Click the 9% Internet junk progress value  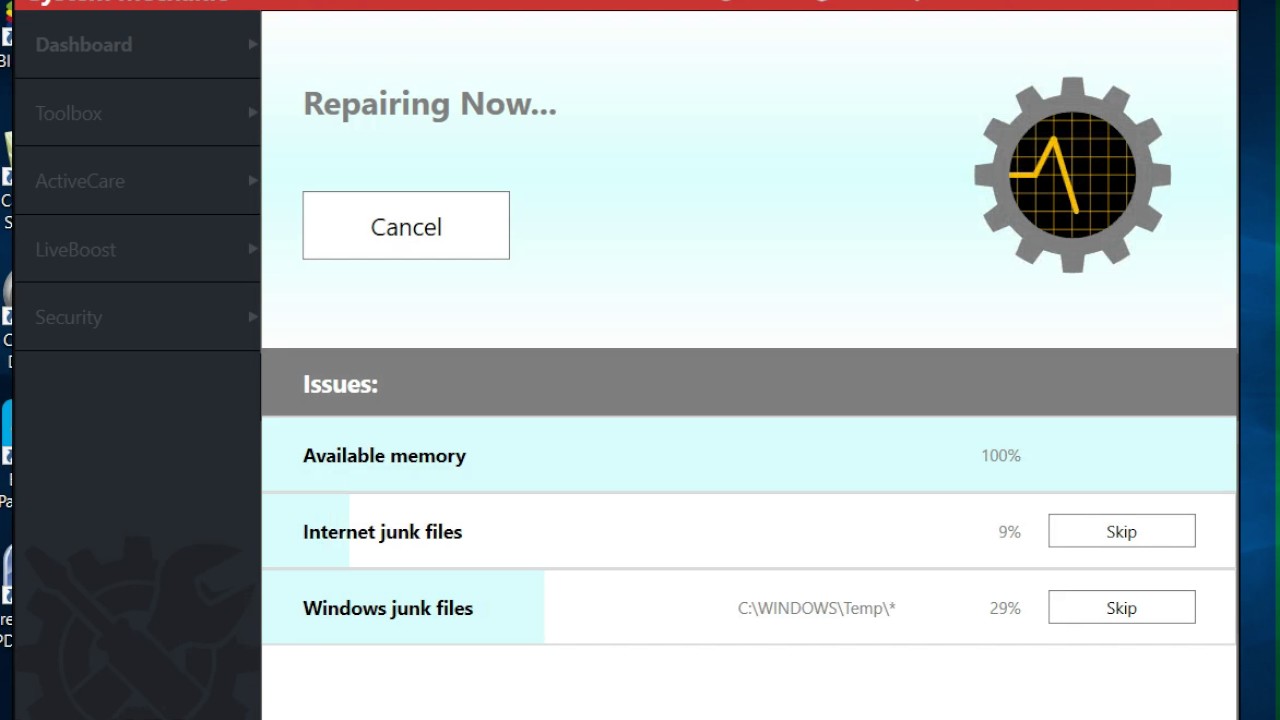tap(1009, 532)
